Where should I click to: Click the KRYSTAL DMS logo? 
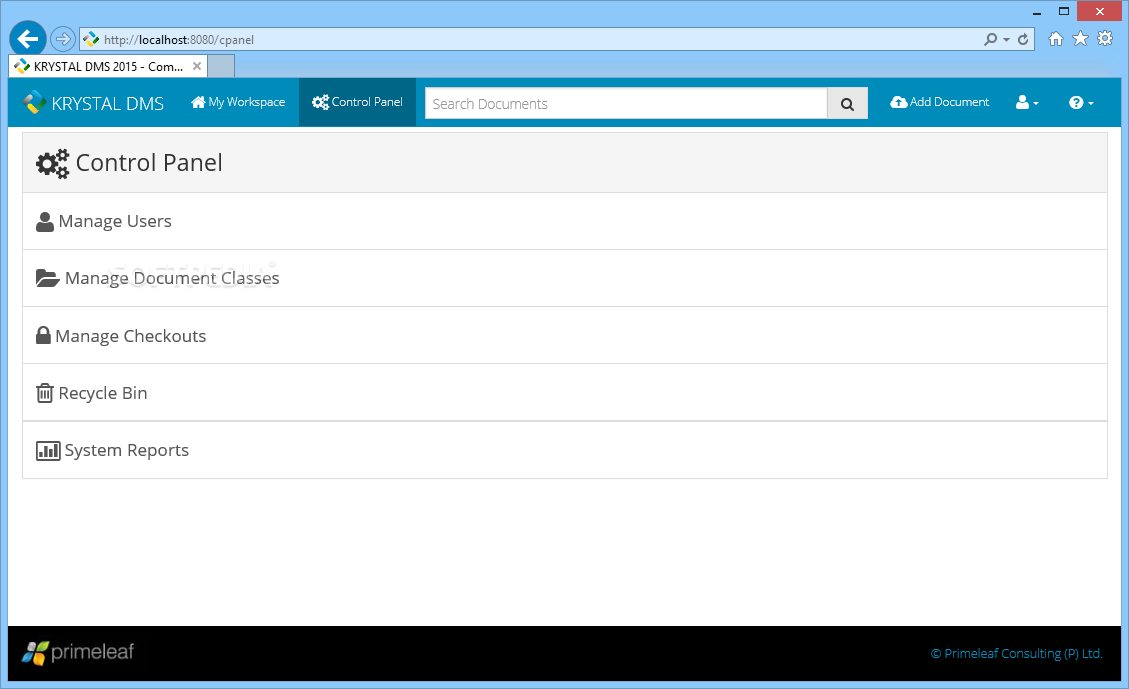point(94,103)
